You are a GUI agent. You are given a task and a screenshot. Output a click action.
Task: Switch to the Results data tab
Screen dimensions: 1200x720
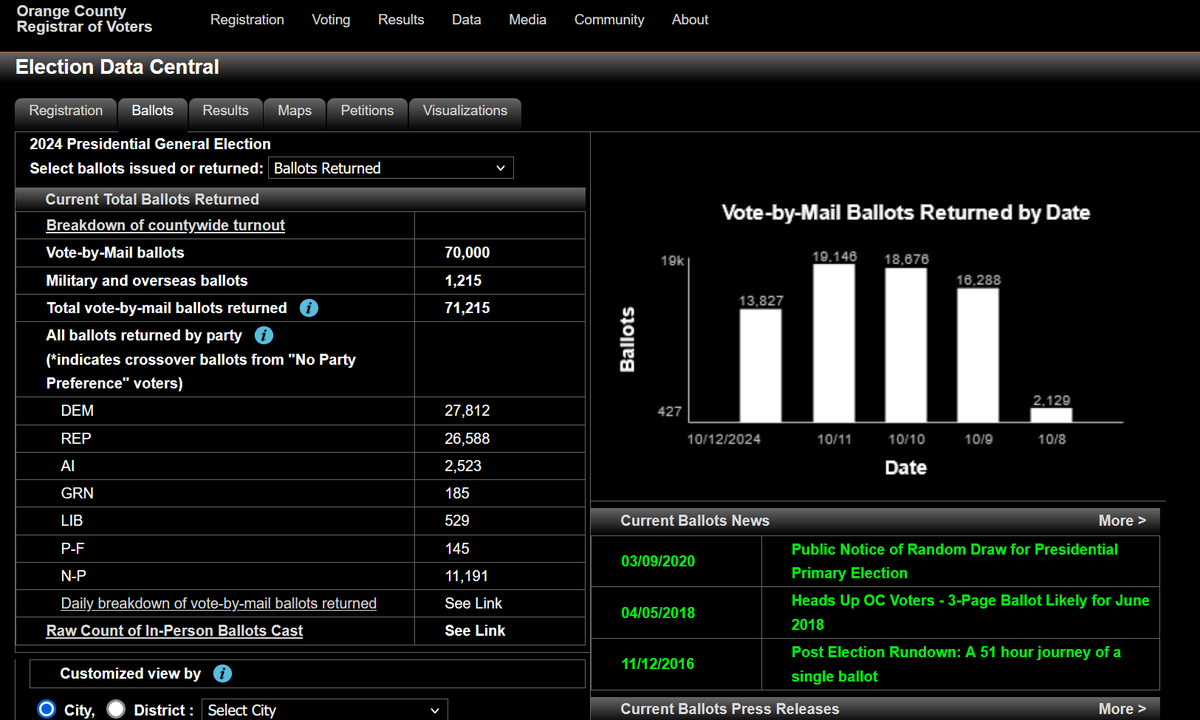point(225,112)
